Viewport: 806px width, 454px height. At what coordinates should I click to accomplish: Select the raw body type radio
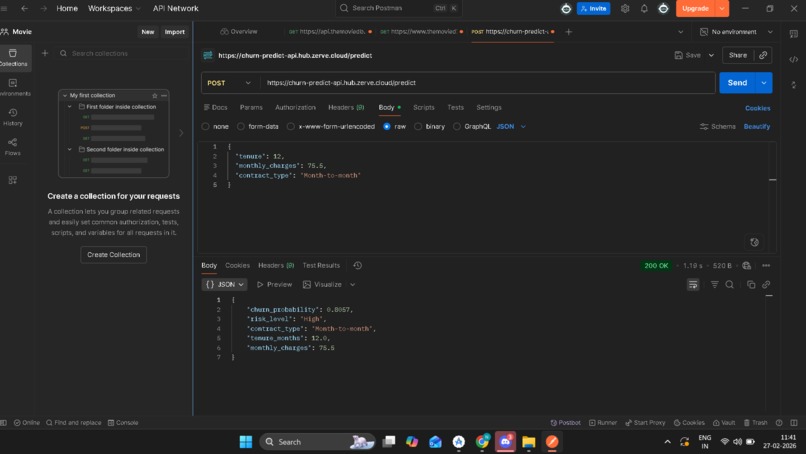pyautogui.click(x=387, y=126)
